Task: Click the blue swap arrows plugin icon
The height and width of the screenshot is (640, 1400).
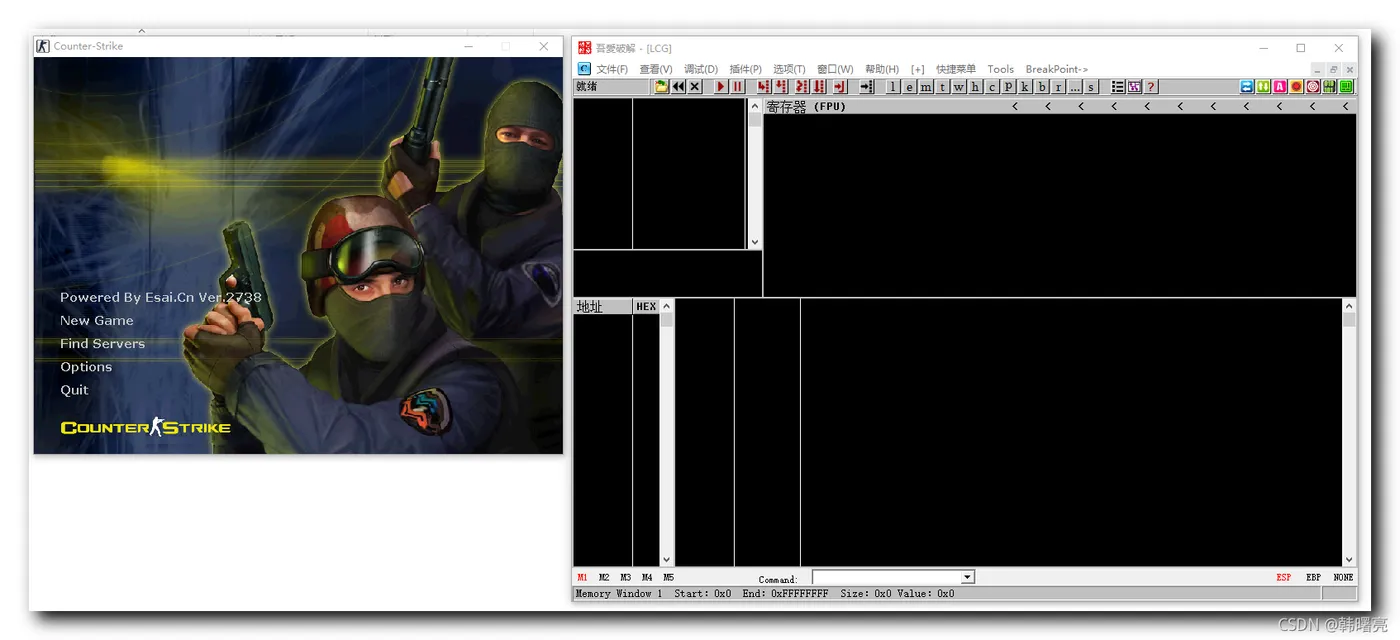Action: [1247, 87]
